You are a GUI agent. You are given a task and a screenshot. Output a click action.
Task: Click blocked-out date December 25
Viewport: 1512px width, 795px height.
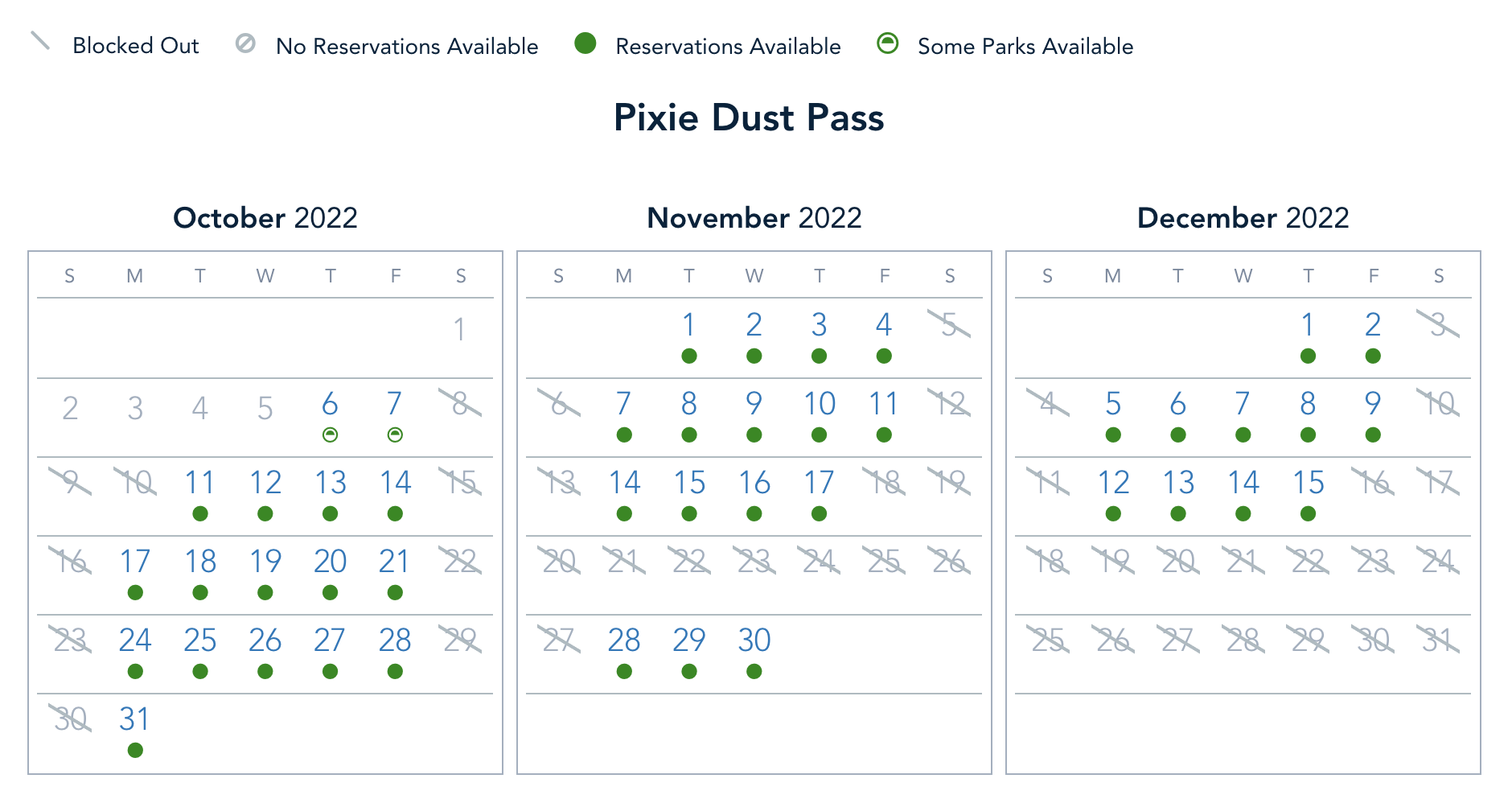coord(1048,641)
